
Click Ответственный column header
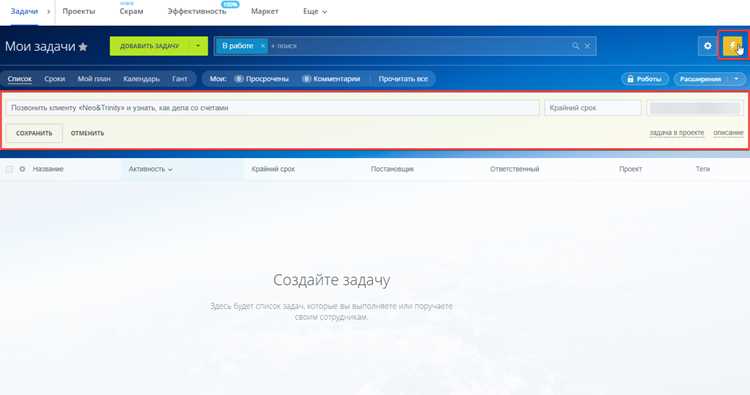[514, 169]
